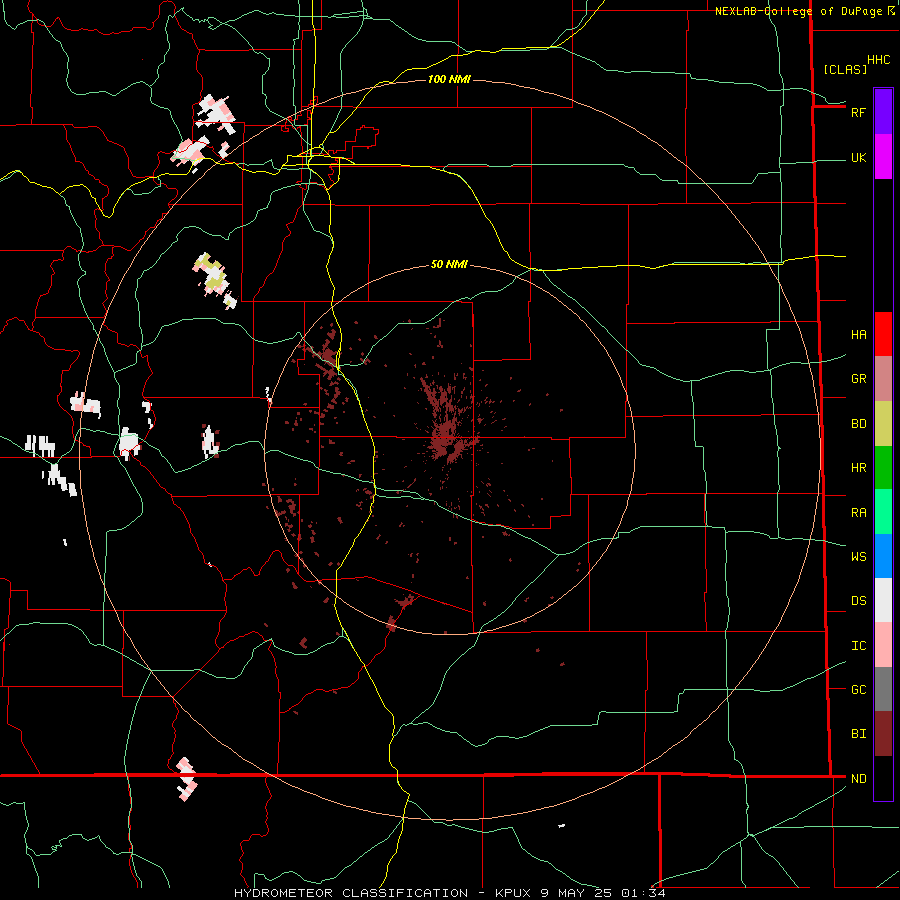Viewport: 900px width, 900px height.
Task: Click the BD legend label
Action: point(858,424)
